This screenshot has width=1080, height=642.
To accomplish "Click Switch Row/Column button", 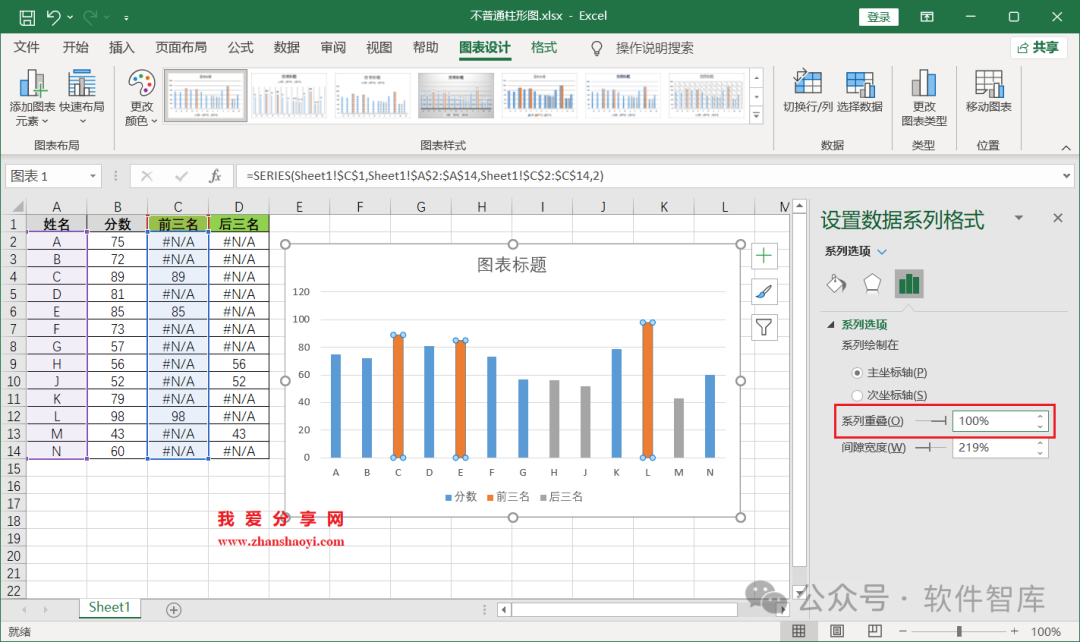I will (807, 92).
